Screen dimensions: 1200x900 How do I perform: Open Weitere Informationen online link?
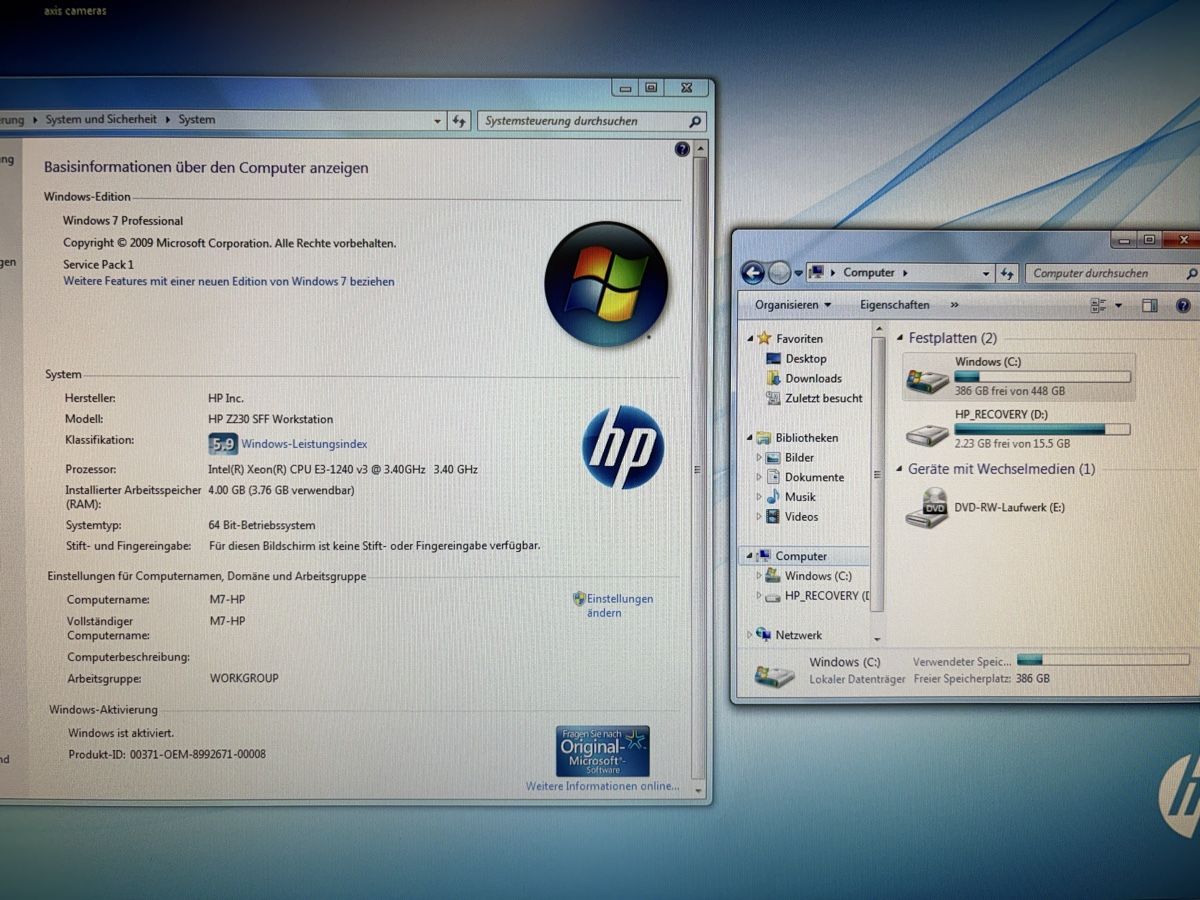[602, 787]
